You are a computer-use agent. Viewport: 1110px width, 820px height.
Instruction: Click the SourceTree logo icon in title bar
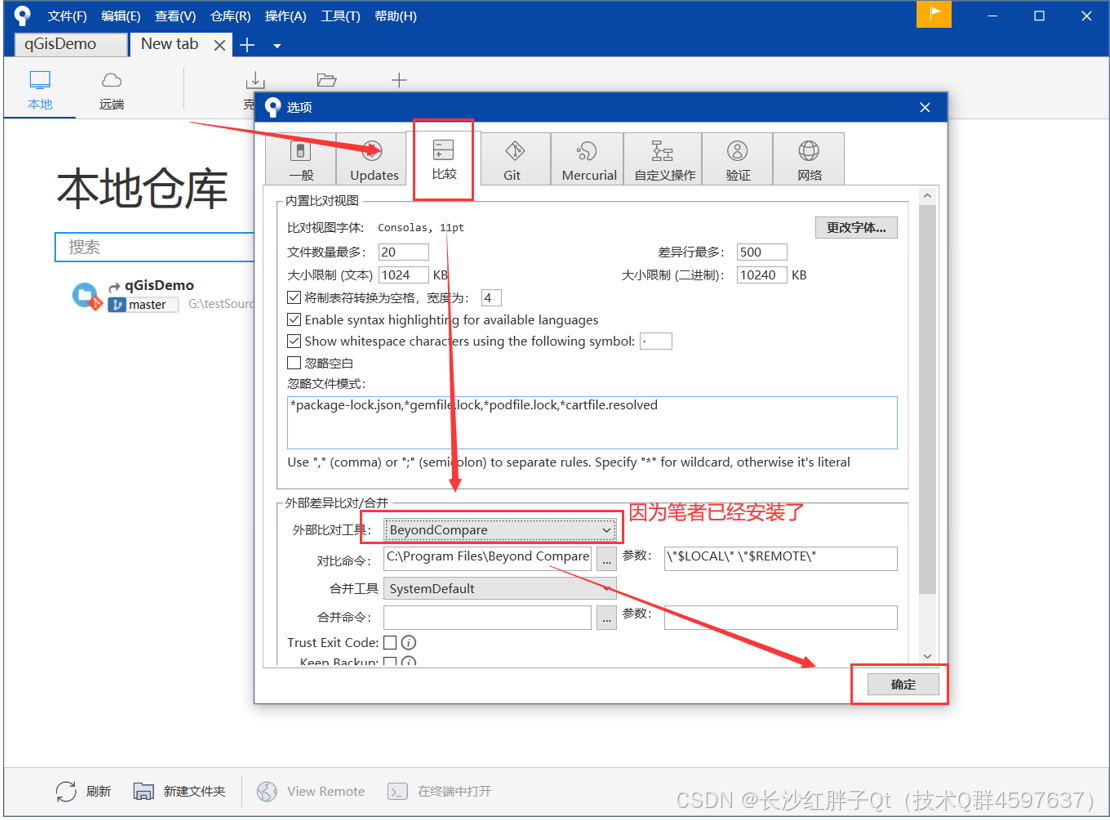23,16
